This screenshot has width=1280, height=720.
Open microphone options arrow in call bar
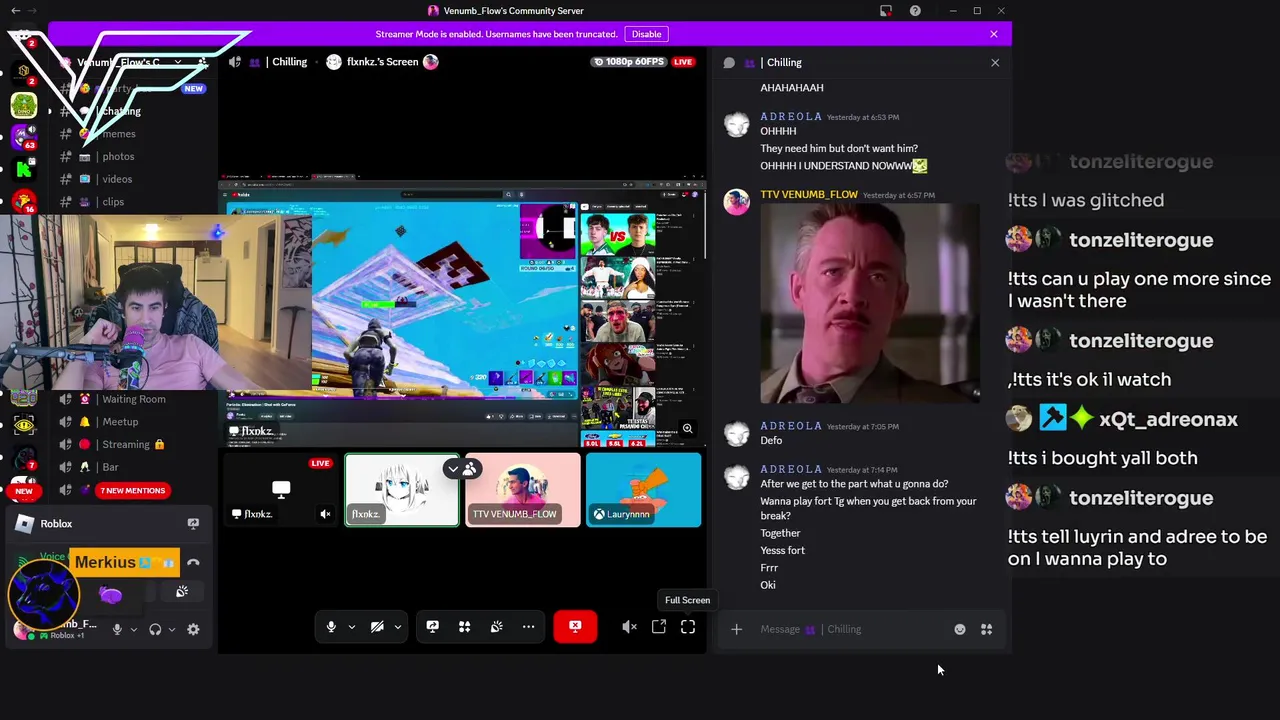click(351, 627)
